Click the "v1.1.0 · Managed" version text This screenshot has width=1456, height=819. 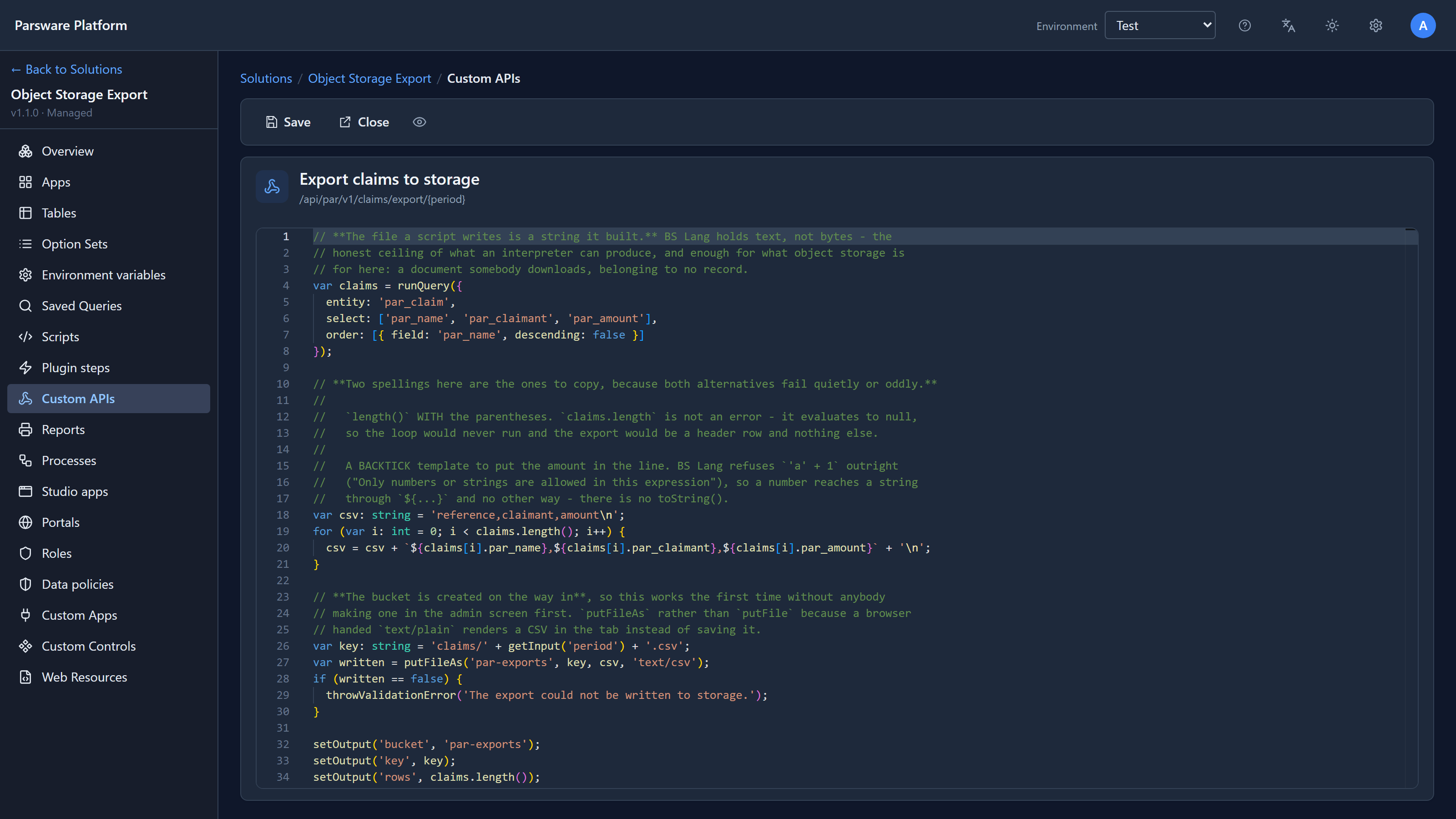(x=51, y=112)
